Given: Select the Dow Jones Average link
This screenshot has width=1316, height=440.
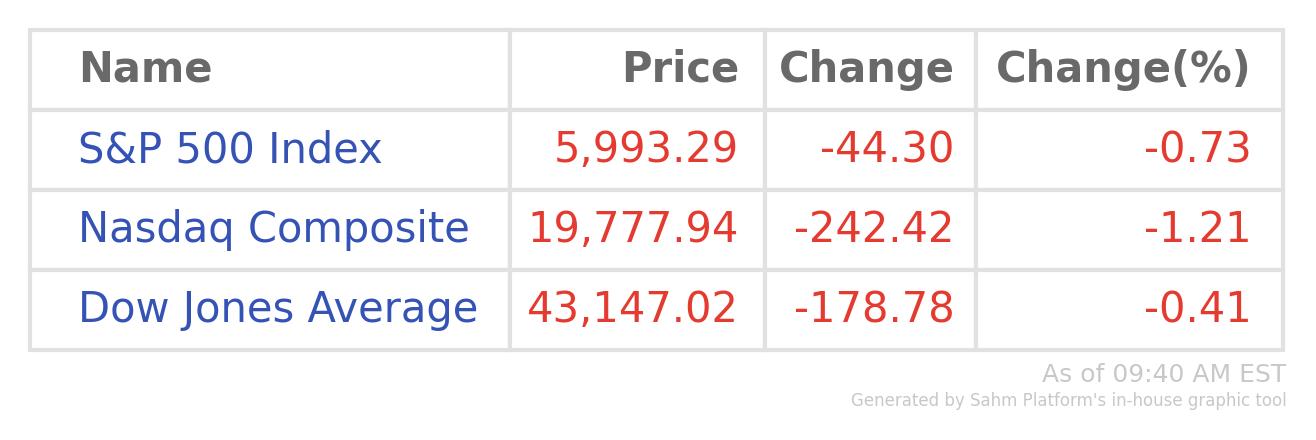Looking at the screenshot, I should pyautogui.click(x=277, y=309).
